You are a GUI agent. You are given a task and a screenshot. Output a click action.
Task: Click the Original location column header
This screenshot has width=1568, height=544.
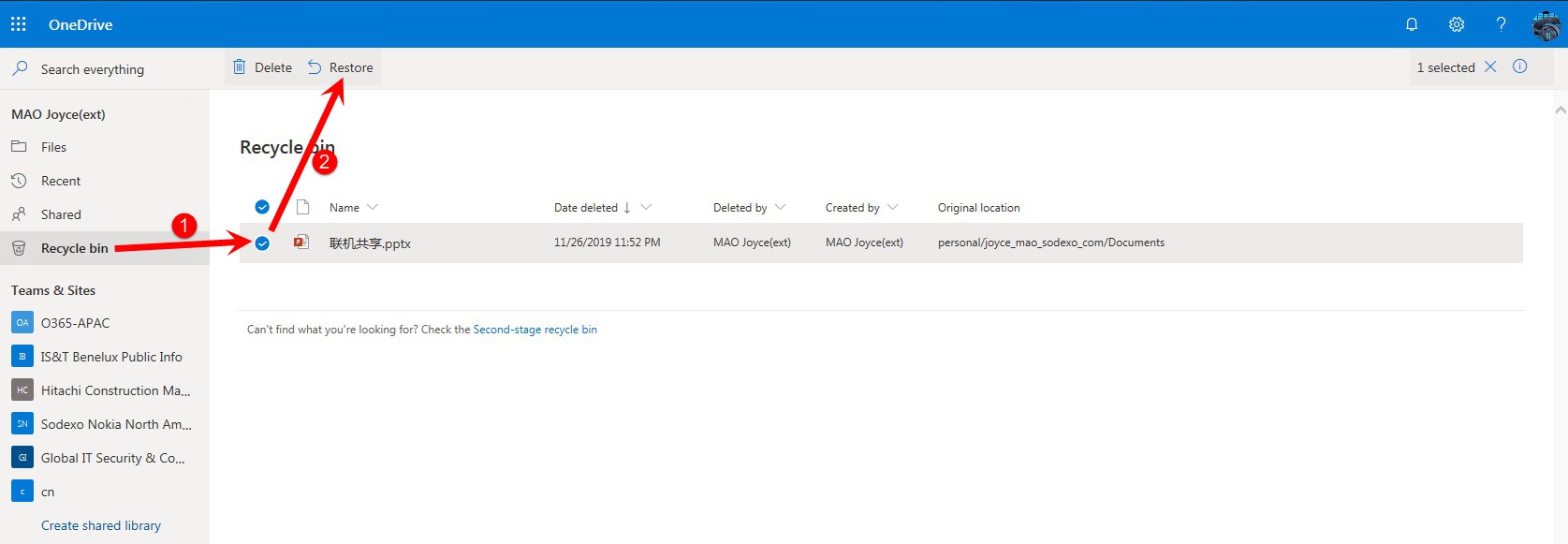[979, 208]
